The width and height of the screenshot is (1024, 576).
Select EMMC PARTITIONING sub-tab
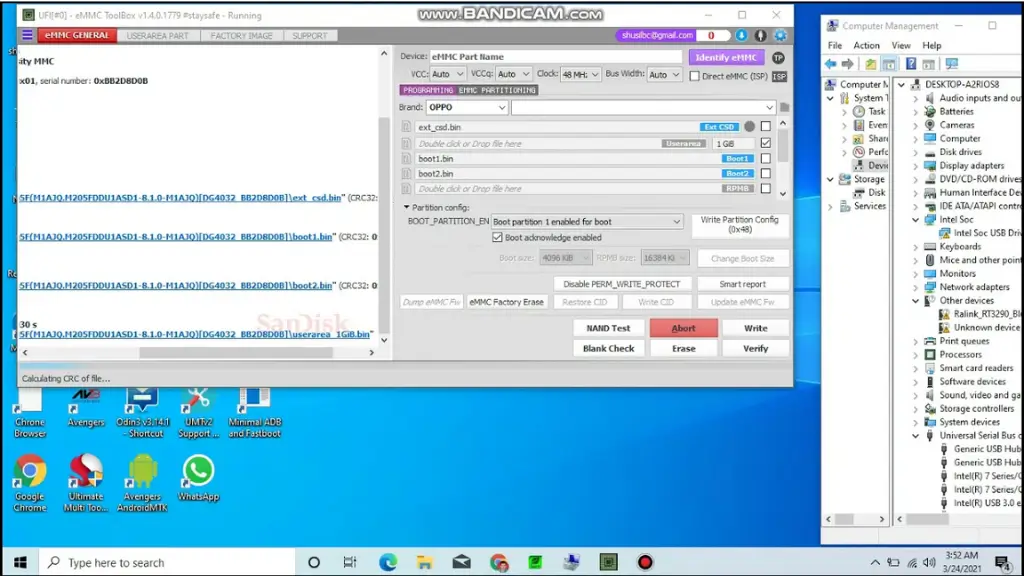(498, 90)
